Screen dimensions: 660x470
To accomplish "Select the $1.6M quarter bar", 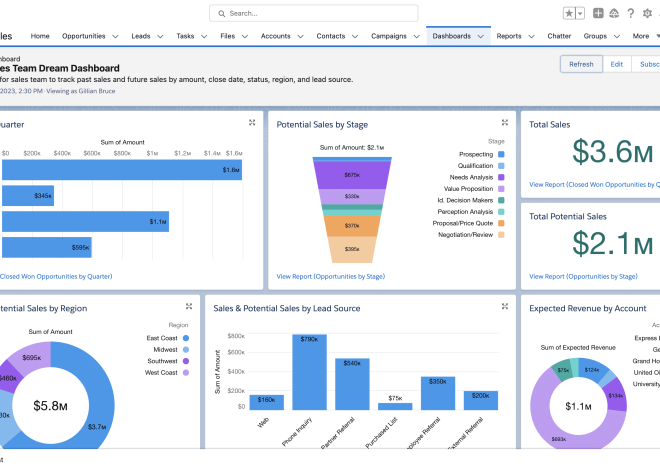I will coord(122,170).
